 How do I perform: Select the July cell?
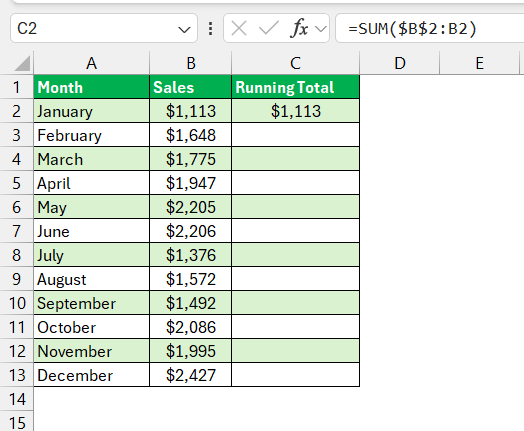pyautogui.click(x=91, y=255)
